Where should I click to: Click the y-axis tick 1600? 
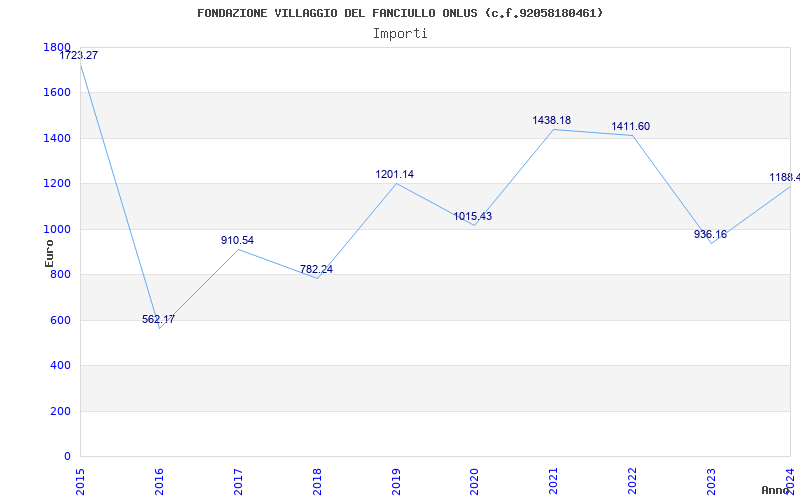57,93
